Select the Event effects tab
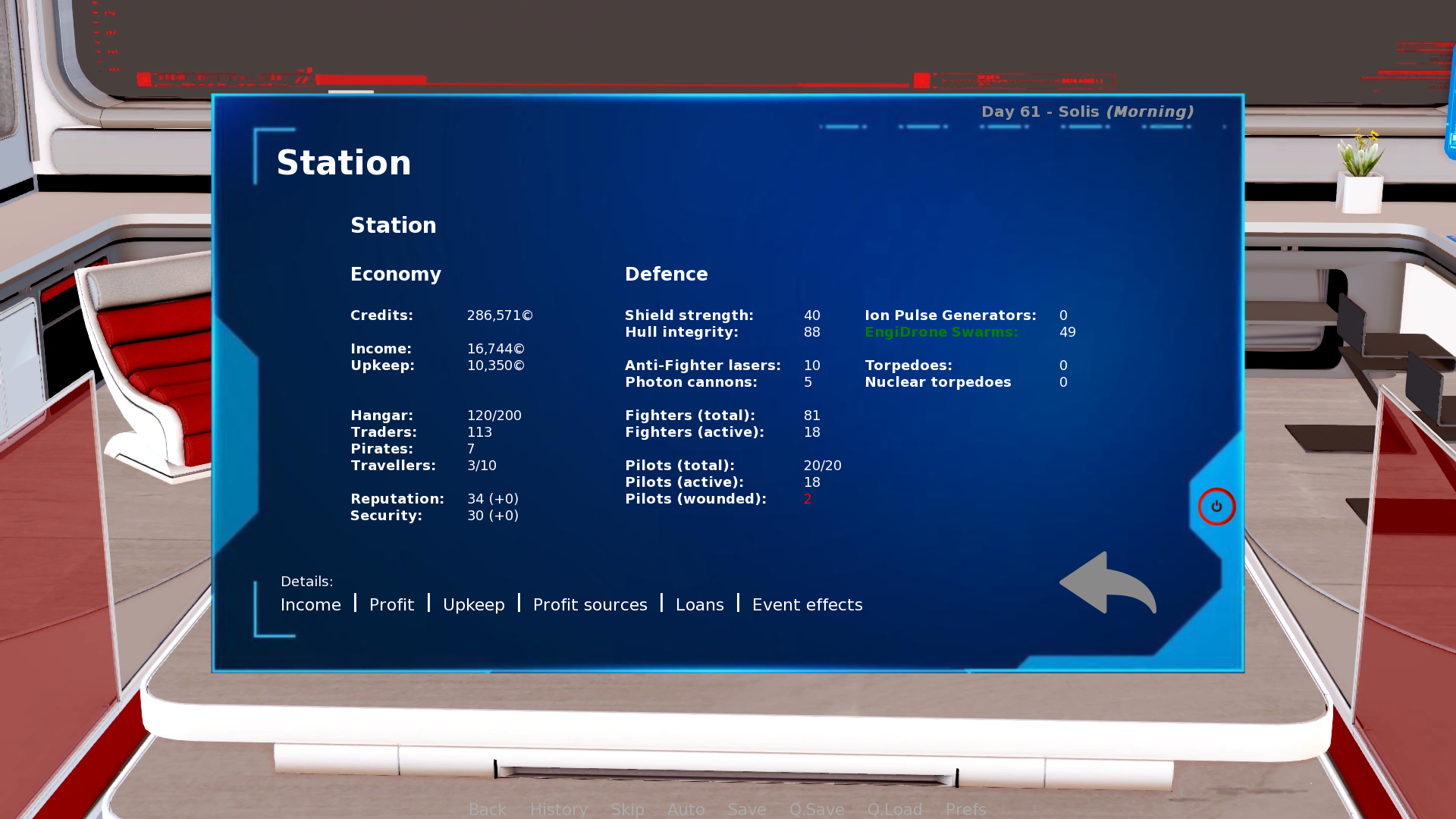1456x819 pixels. pos(807,604)
